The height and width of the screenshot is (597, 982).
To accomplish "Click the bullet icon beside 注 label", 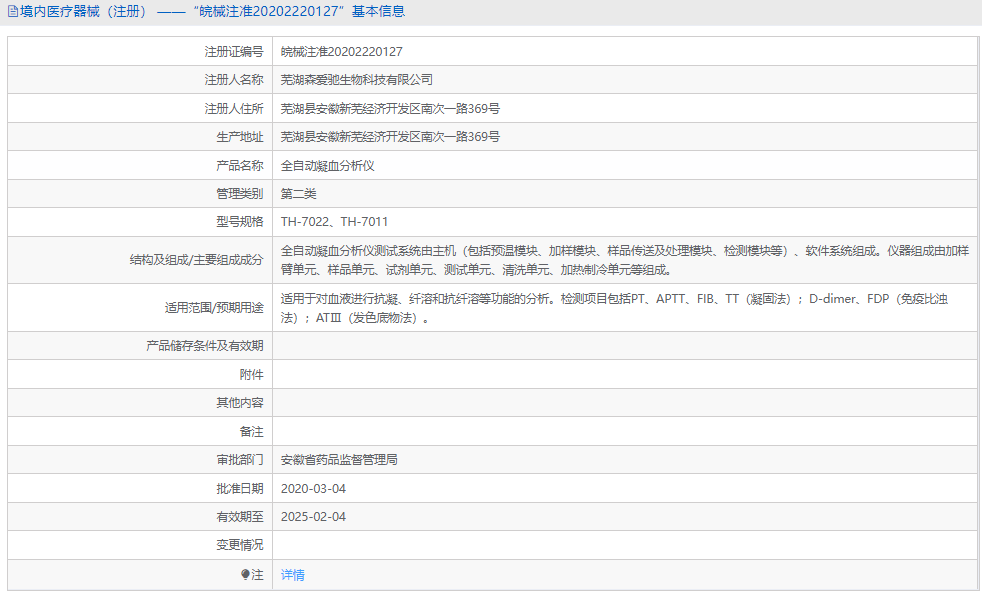I will [x=246, y=574].
